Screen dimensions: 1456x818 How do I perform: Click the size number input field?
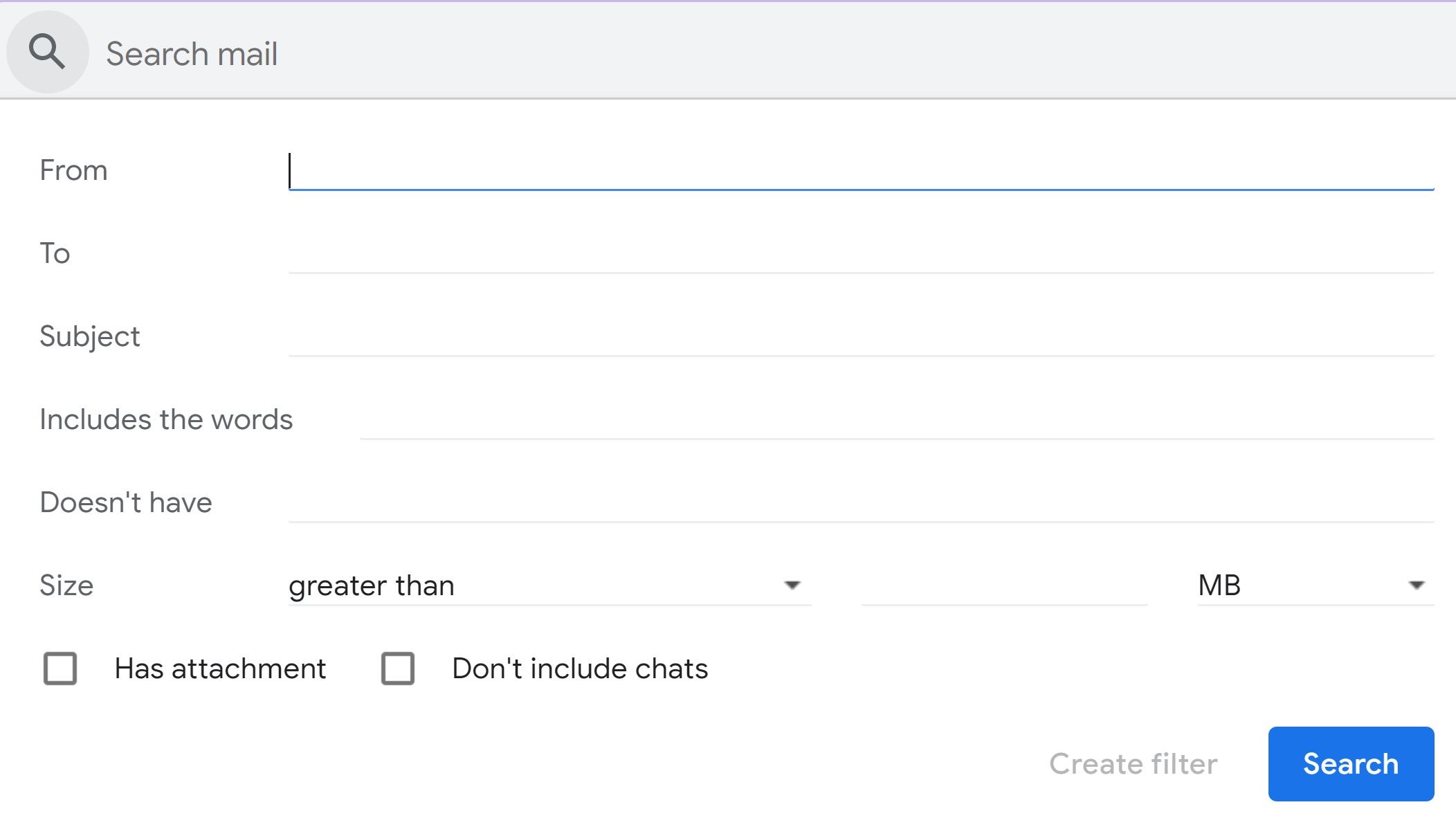[1004, 586]
